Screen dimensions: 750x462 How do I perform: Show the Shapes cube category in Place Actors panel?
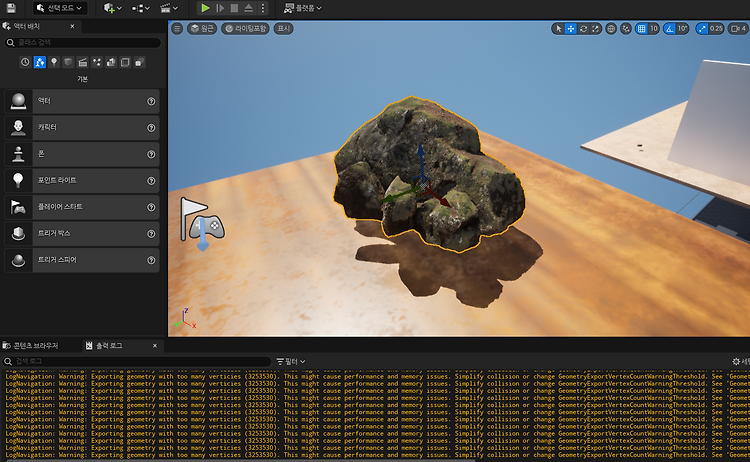[x=68, y=62]
